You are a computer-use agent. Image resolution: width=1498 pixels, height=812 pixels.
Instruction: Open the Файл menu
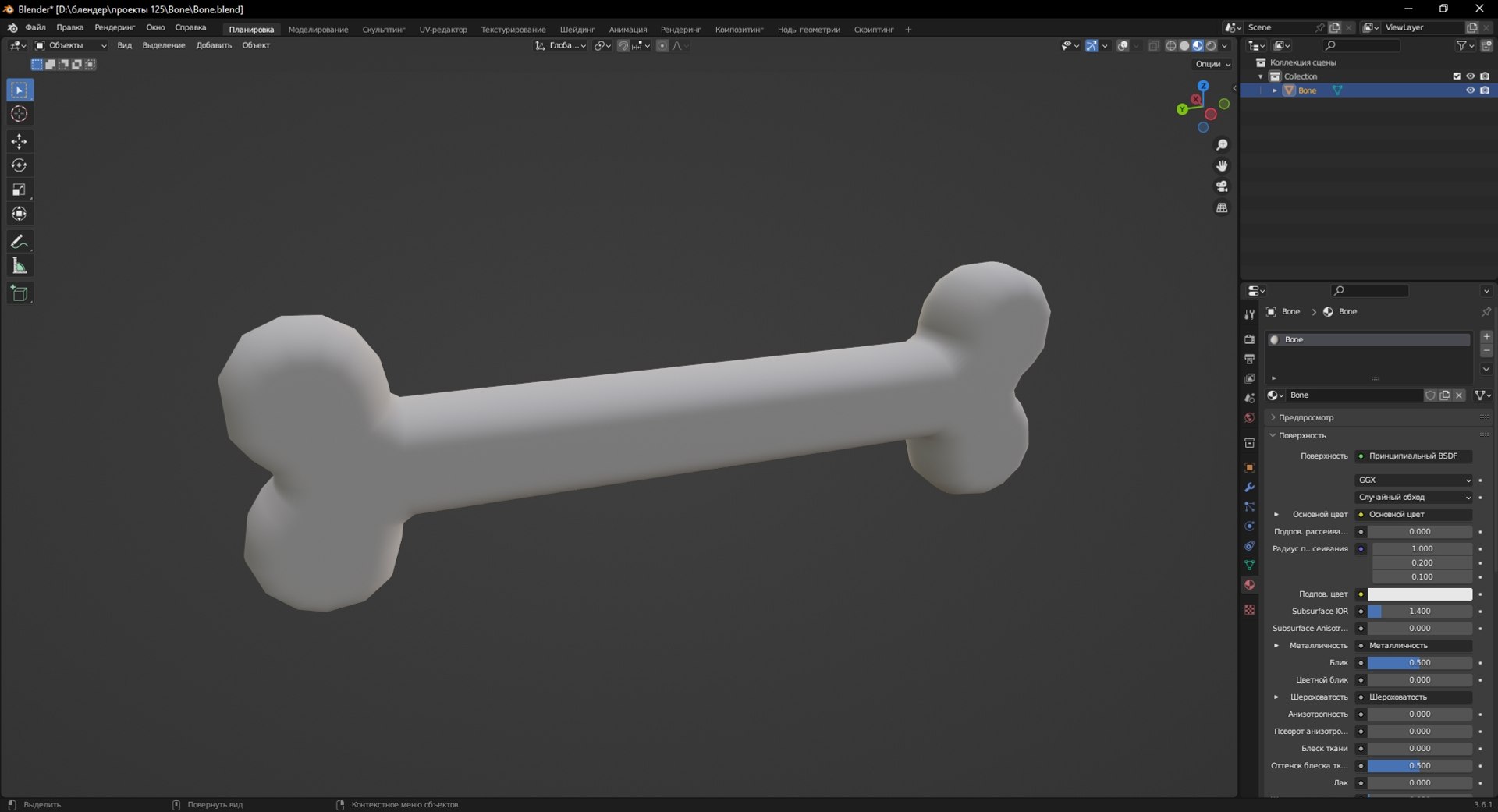pyautogui.click(x=35, y=28)
